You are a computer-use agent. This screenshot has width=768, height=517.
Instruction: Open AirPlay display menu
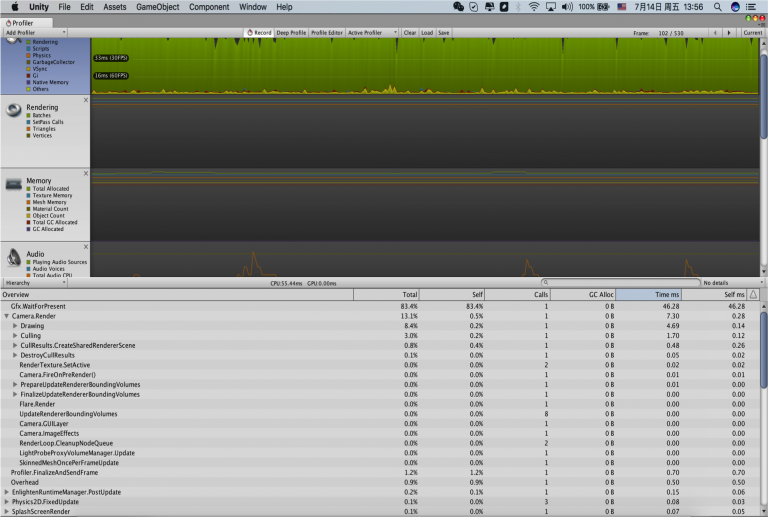pos(551,7)
